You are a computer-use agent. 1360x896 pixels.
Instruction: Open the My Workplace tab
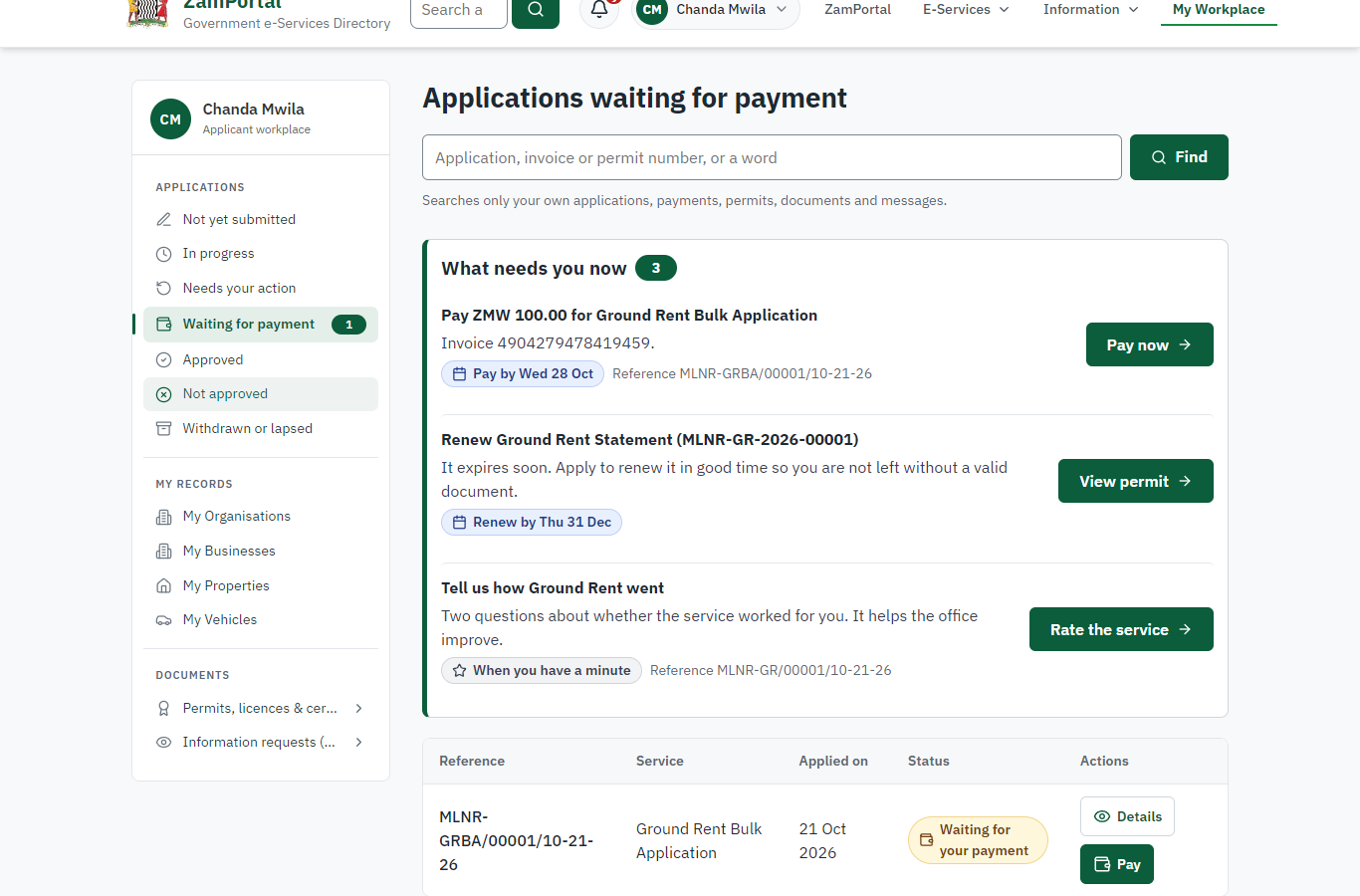(1219, 10)
